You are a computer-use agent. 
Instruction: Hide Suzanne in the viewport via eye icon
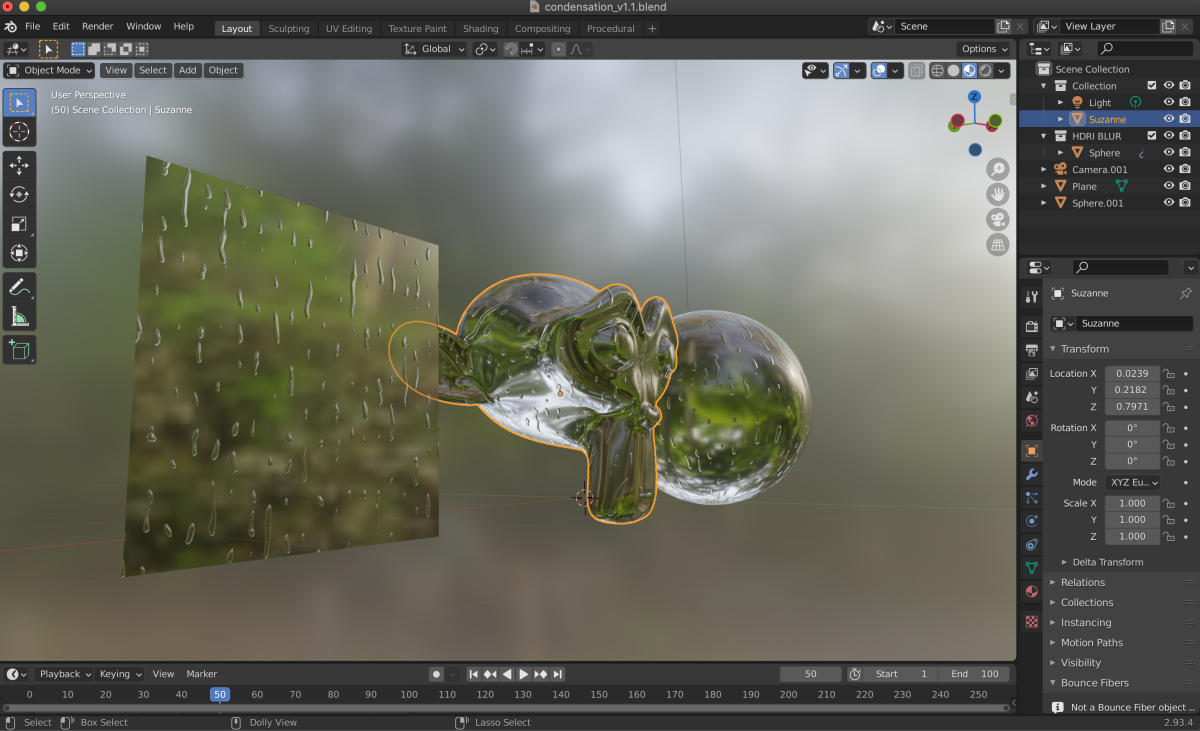click(1168, 119)
